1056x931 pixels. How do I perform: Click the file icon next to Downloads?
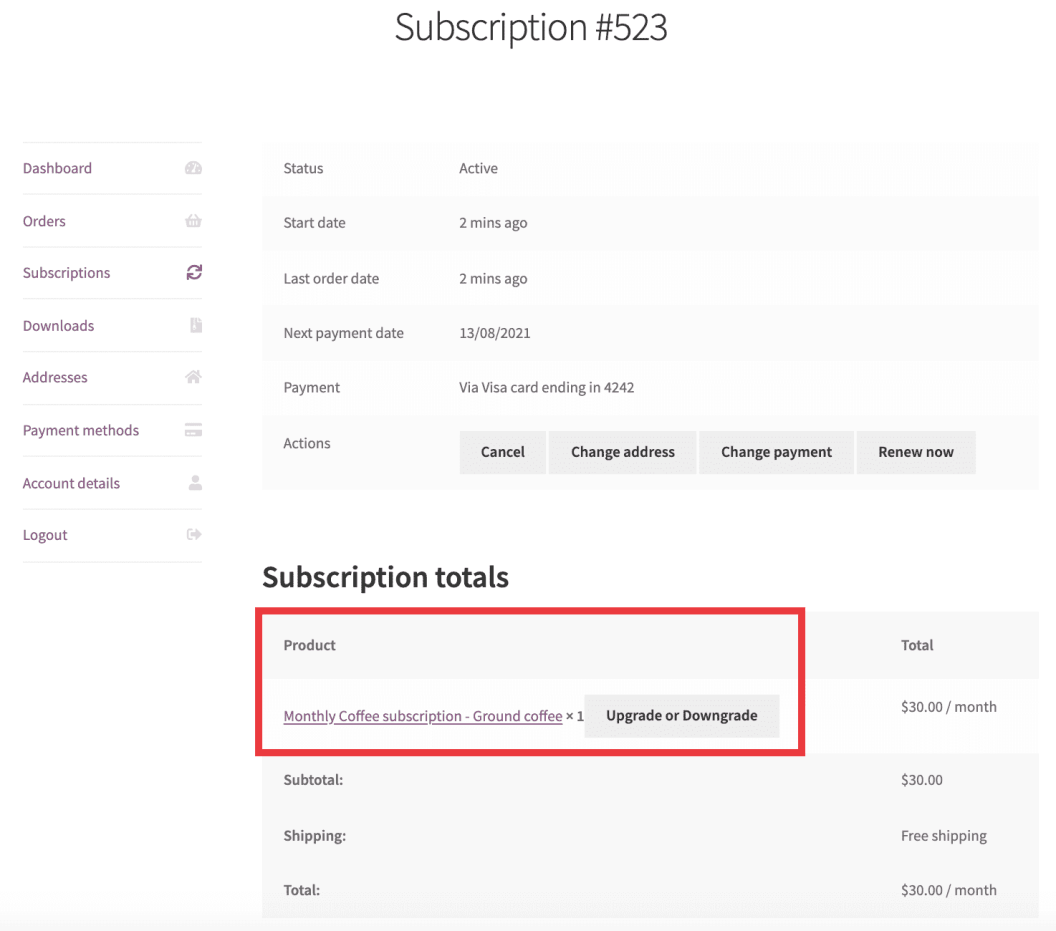[193, 325]
